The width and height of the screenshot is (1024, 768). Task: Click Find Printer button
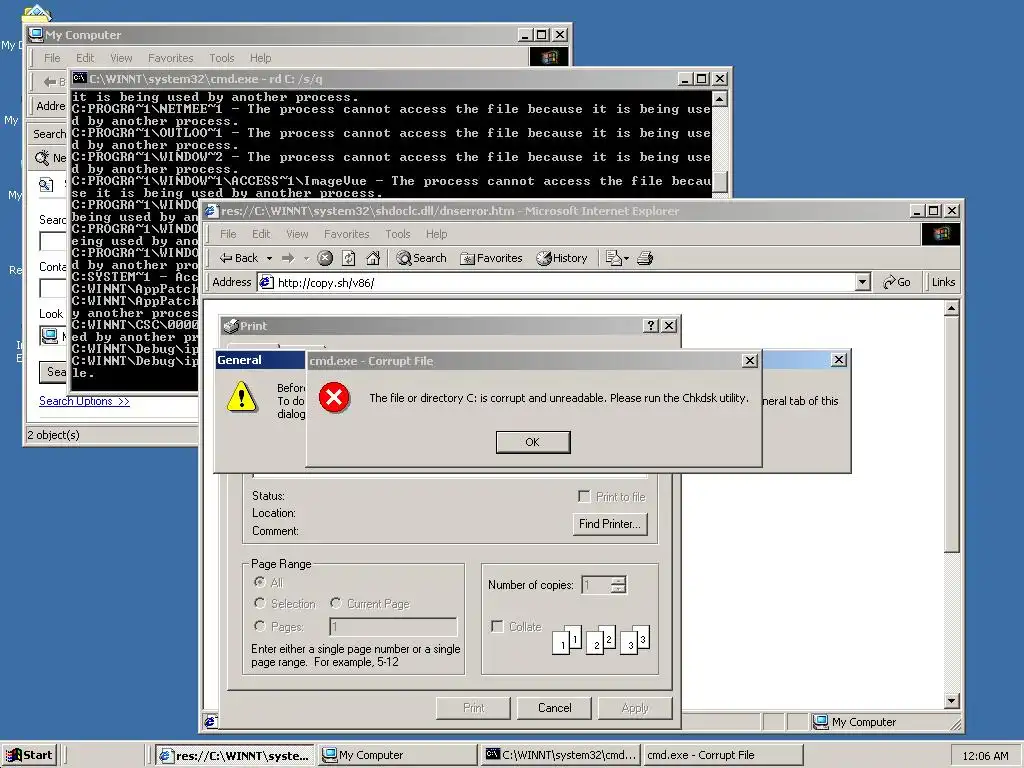coord(610,524)
